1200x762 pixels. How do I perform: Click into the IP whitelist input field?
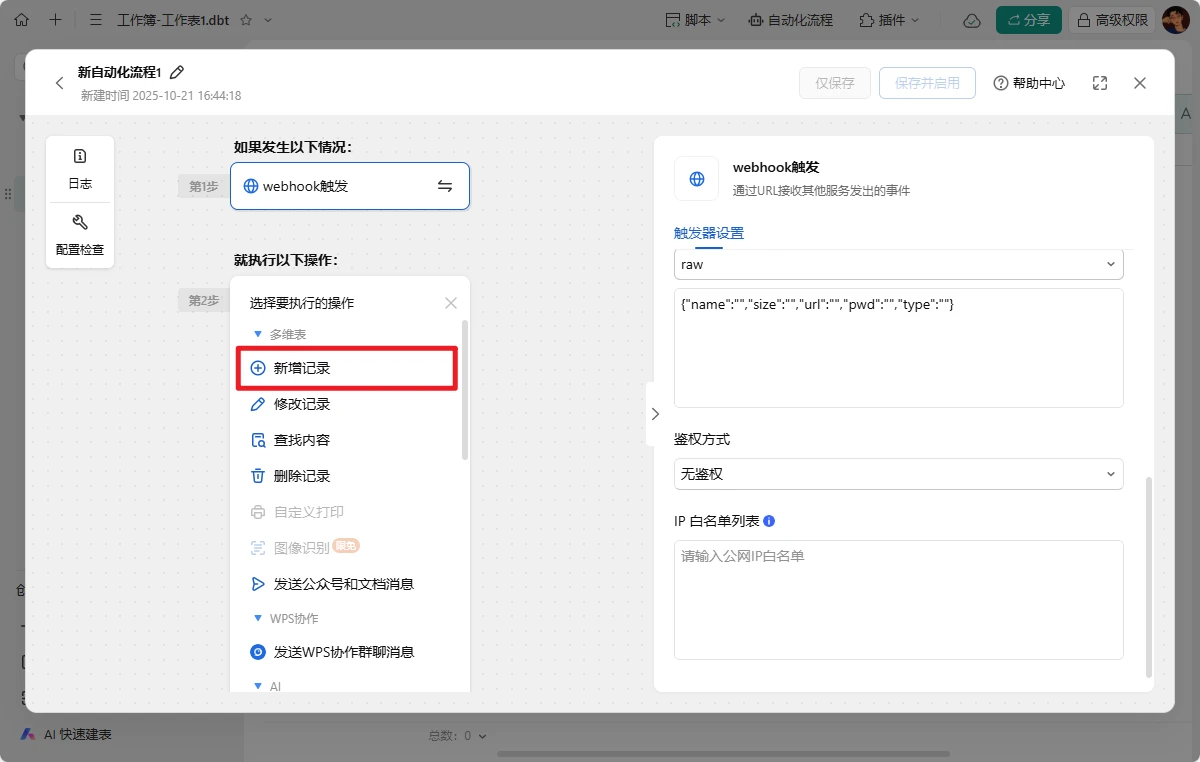tap(898, 600)
